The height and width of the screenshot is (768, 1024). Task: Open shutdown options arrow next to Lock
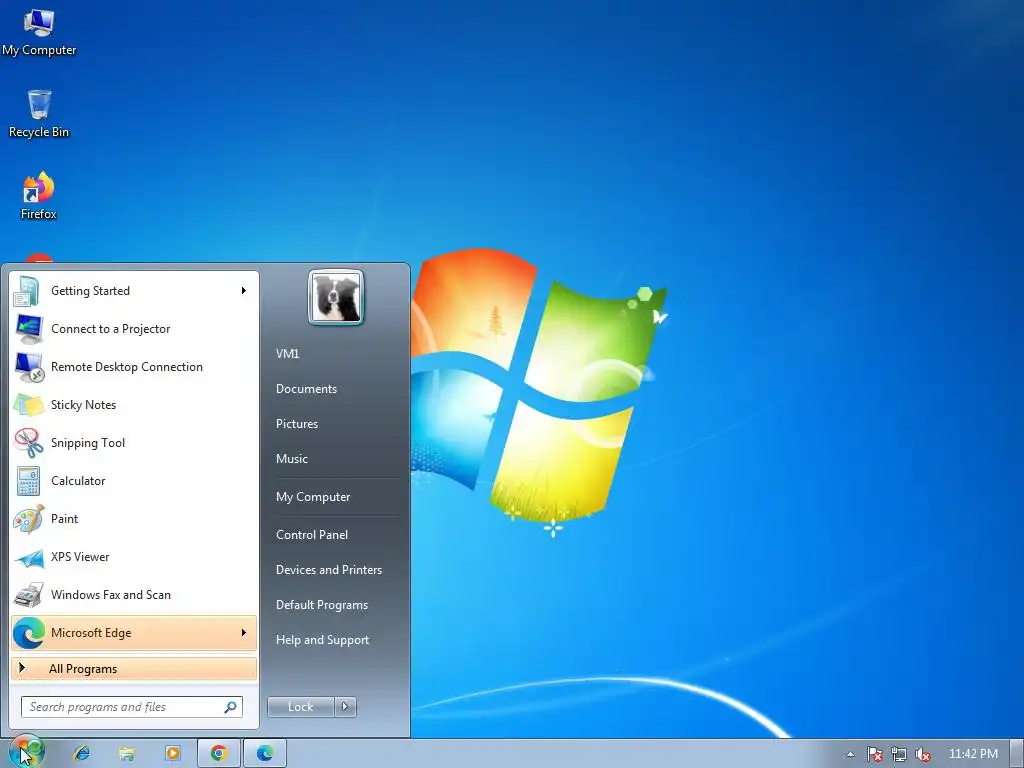pos(345,707)
